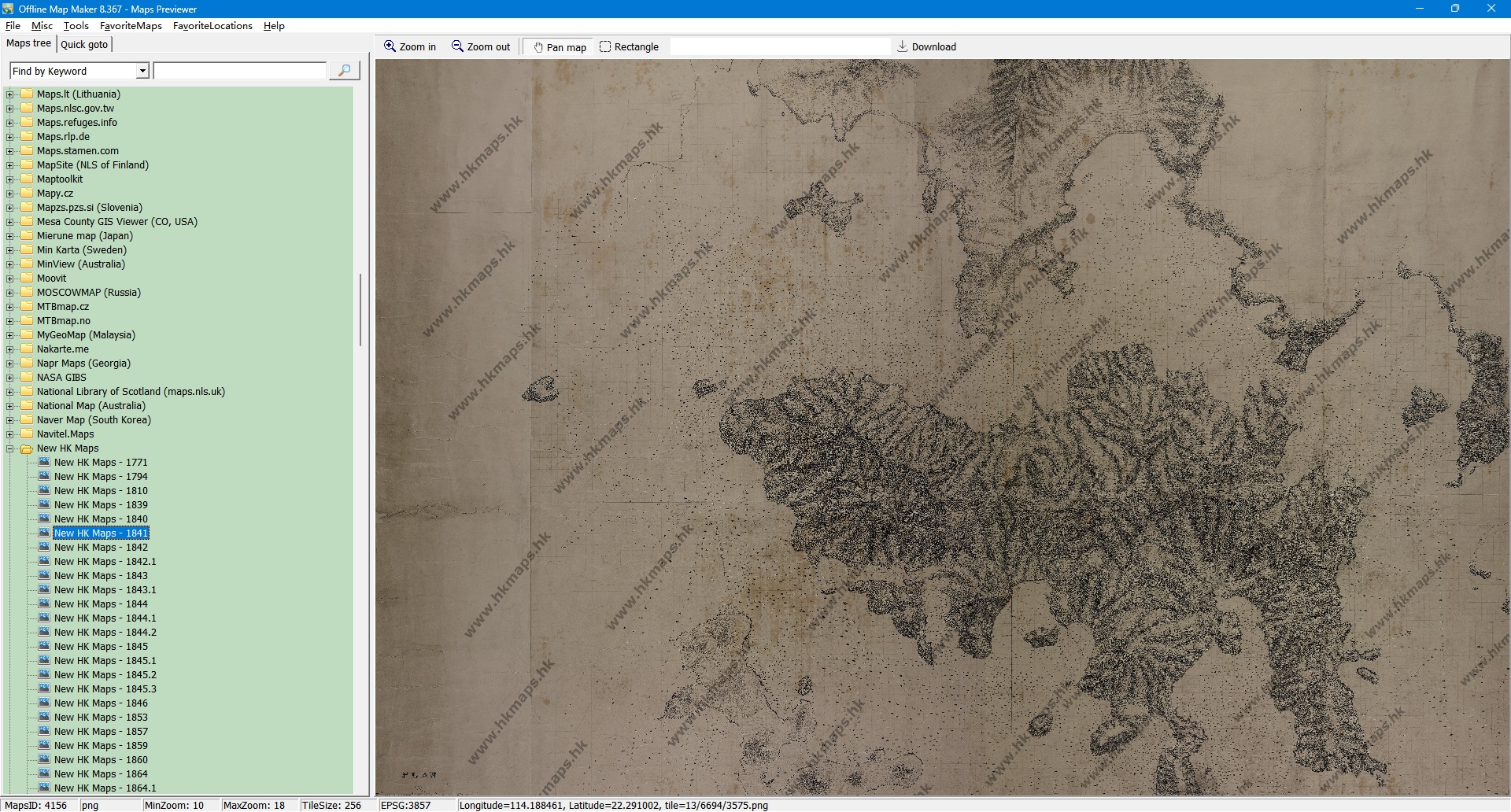The image size is (1511, 812).
Task: Click the map icon beside New HK Maps - 1771
Action: pos(44,462)
